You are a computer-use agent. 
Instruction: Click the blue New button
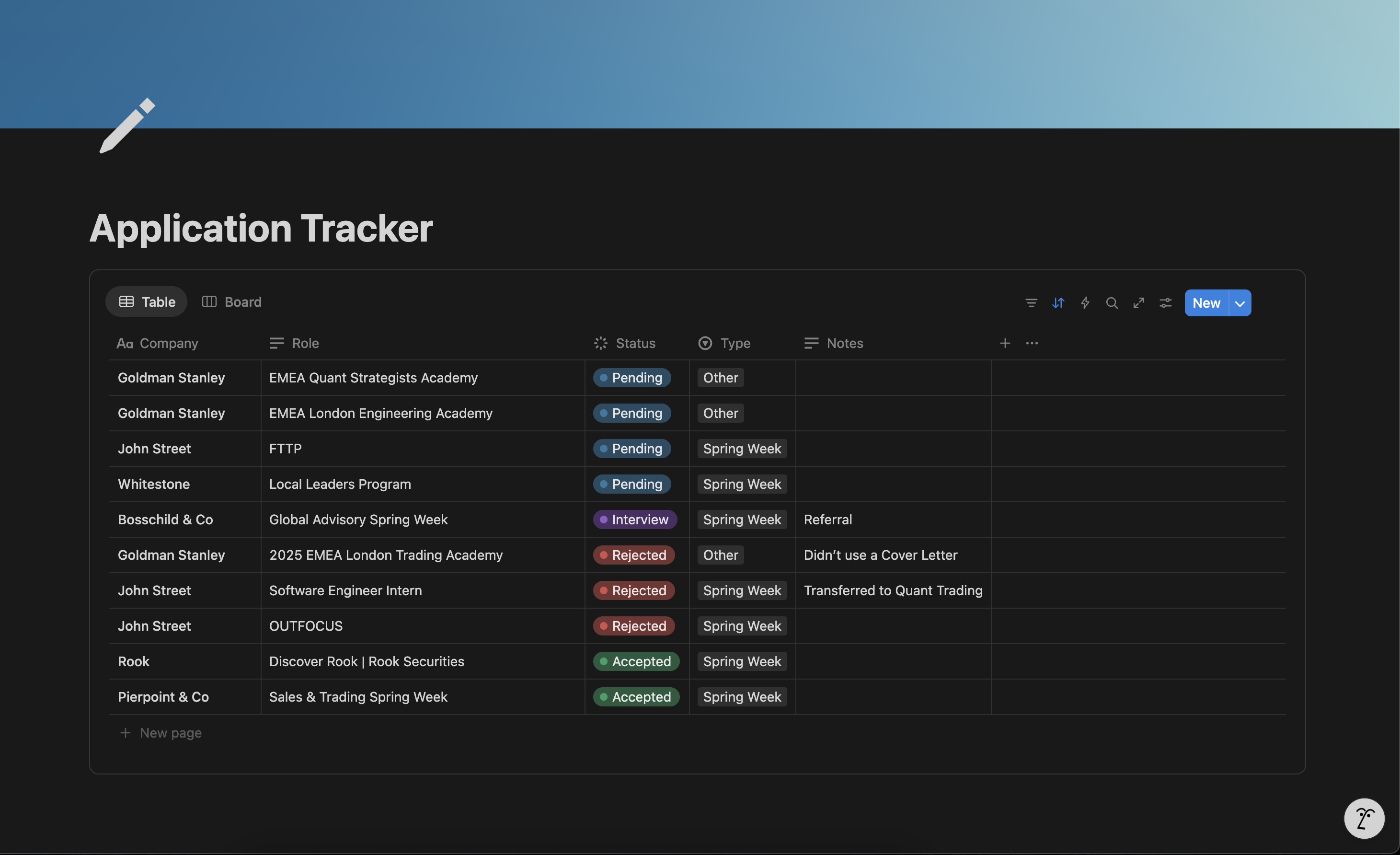1205,303
